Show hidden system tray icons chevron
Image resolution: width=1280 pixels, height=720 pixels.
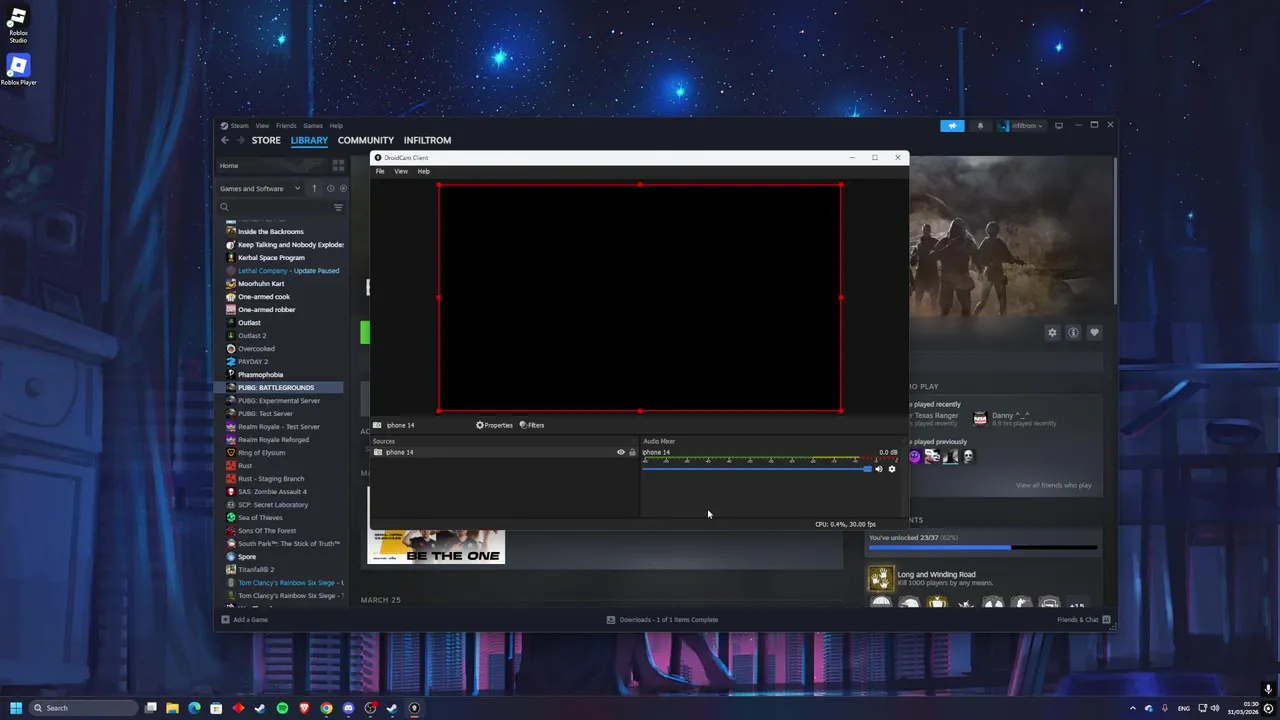[x=1133, y=708]
